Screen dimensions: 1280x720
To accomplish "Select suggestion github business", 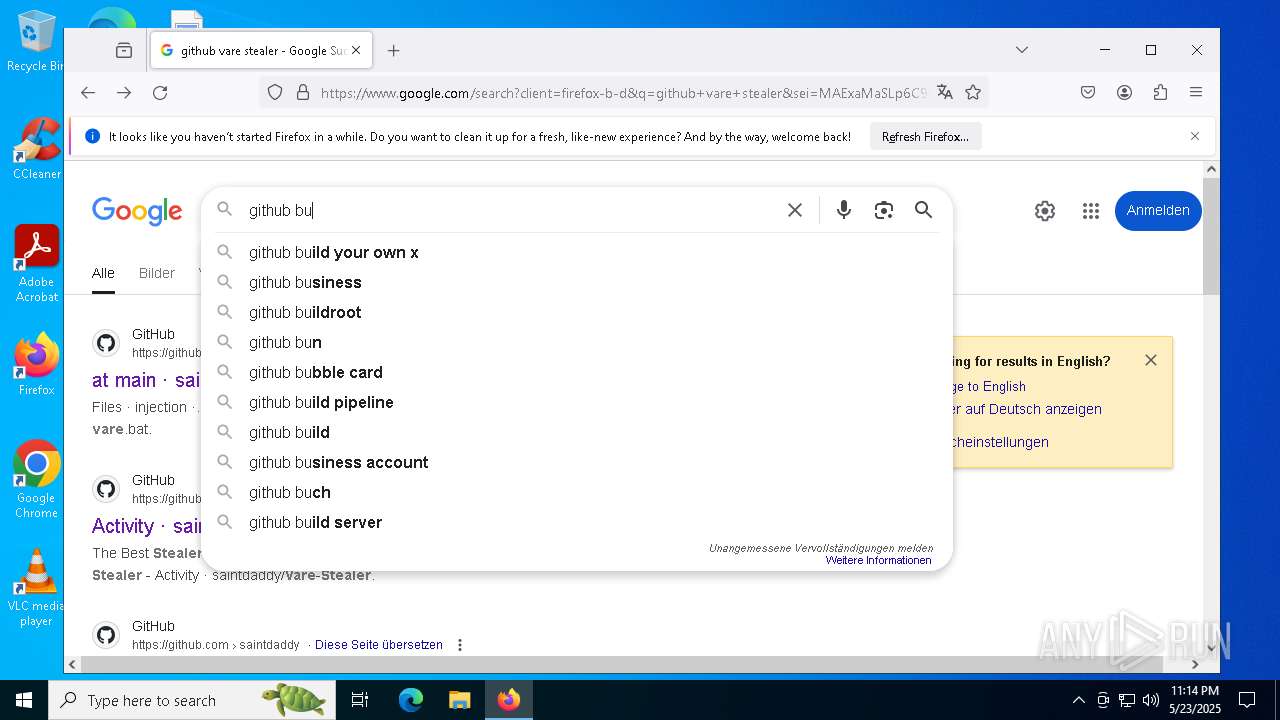I will [x=577, y=282].
